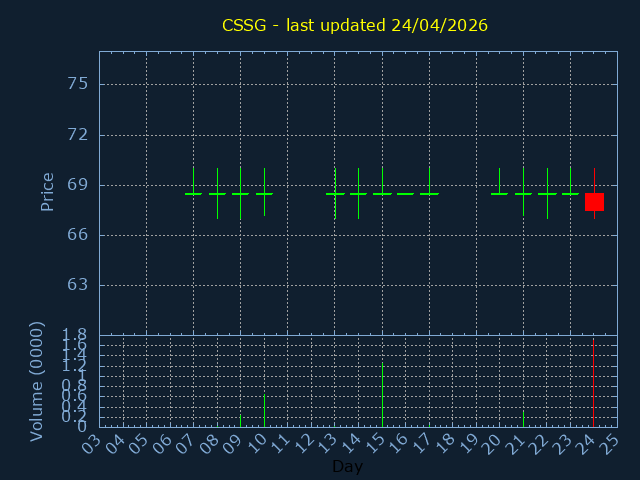Select the 25 day tick label
640x480 pixels.
[610, 442]
